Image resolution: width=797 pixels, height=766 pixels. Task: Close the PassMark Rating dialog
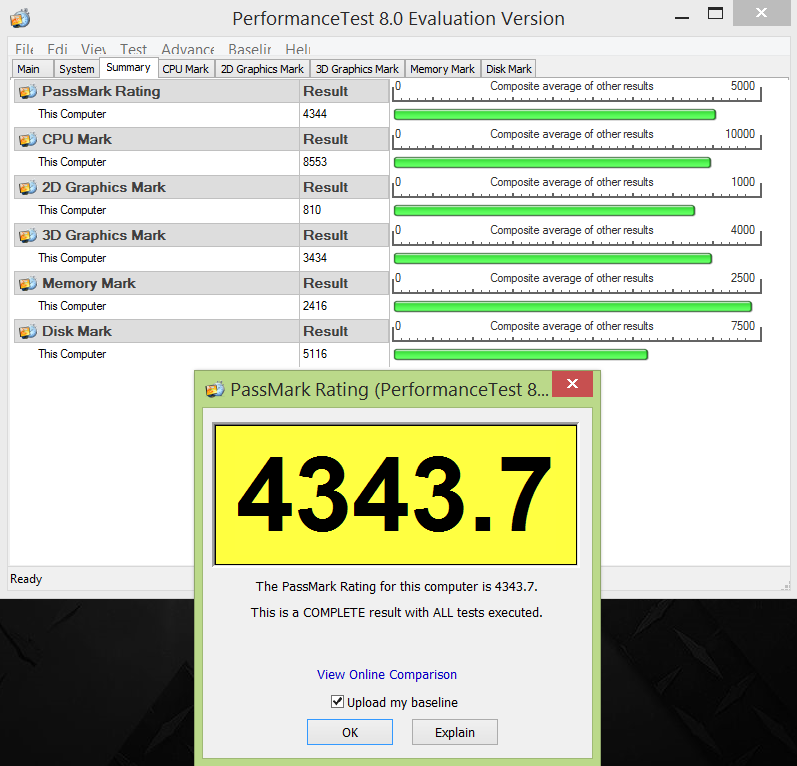click(x=572, y=384)
